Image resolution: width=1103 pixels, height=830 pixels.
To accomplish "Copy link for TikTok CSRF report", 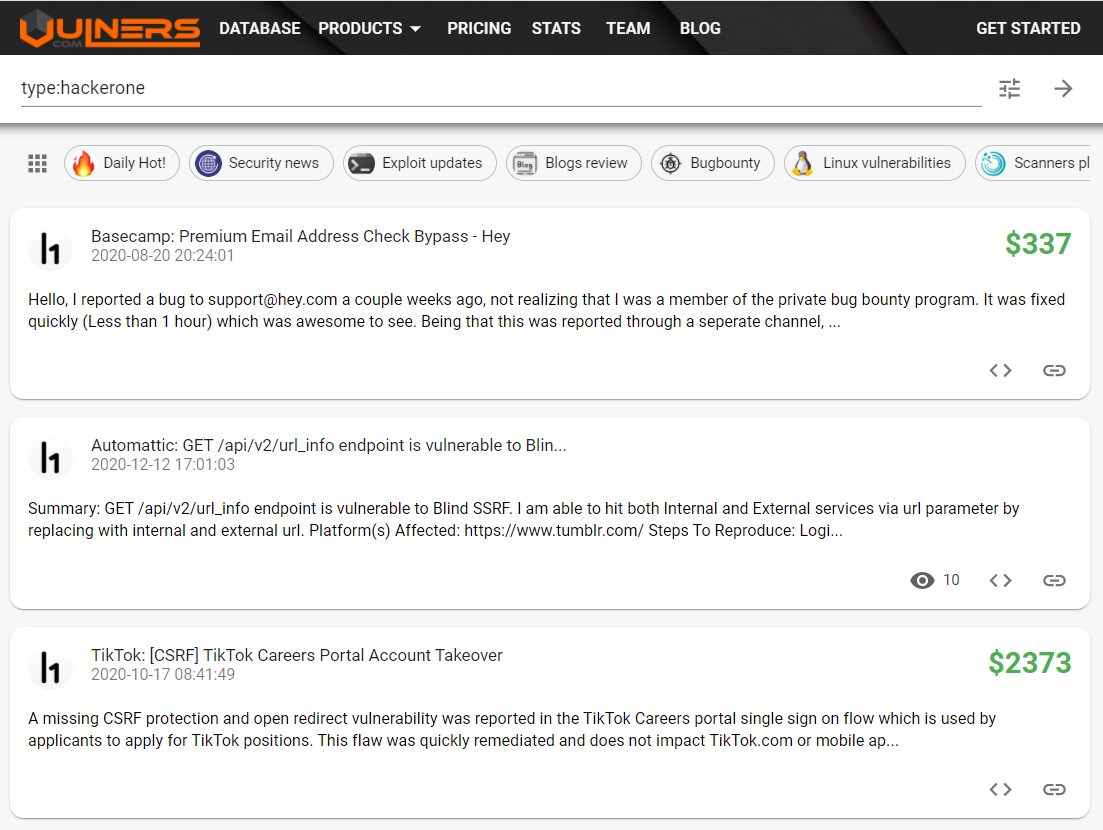I will coord(1054,789).
